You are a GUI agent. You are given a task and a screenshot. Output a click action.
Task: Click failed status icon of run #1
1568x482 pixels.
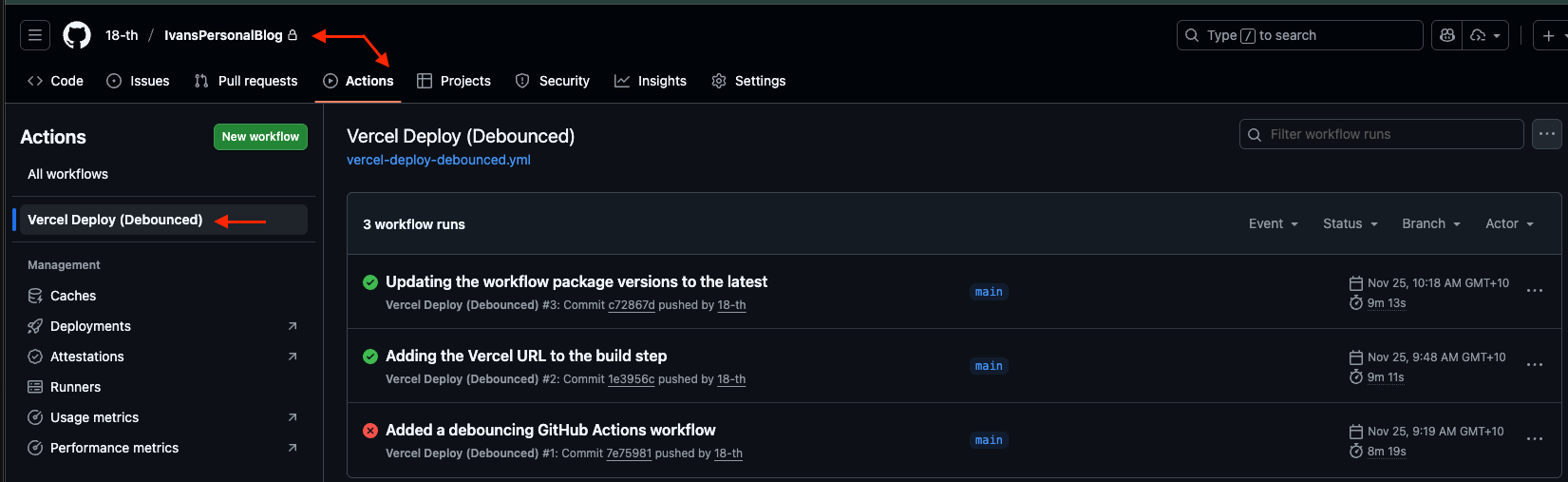coord(370,431)
